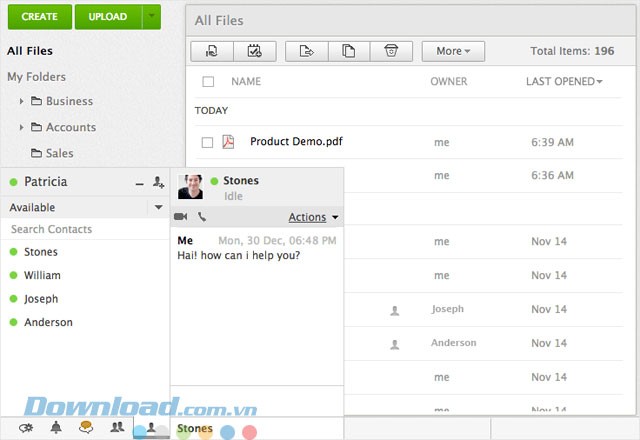Click the add task calendar icon

(255, 51)
